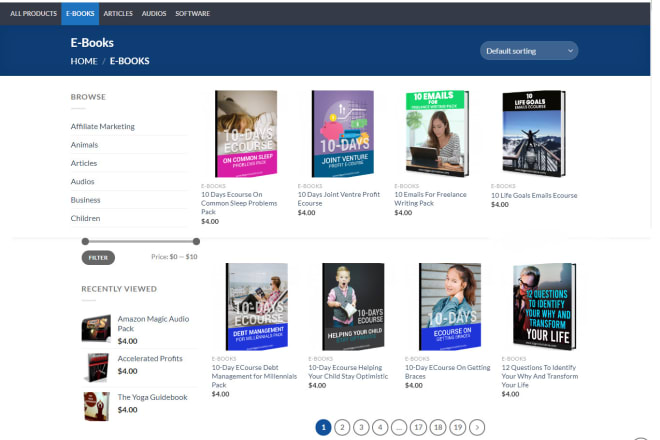
Task: Click the maximum price slider handle
Action: (196, 241)
